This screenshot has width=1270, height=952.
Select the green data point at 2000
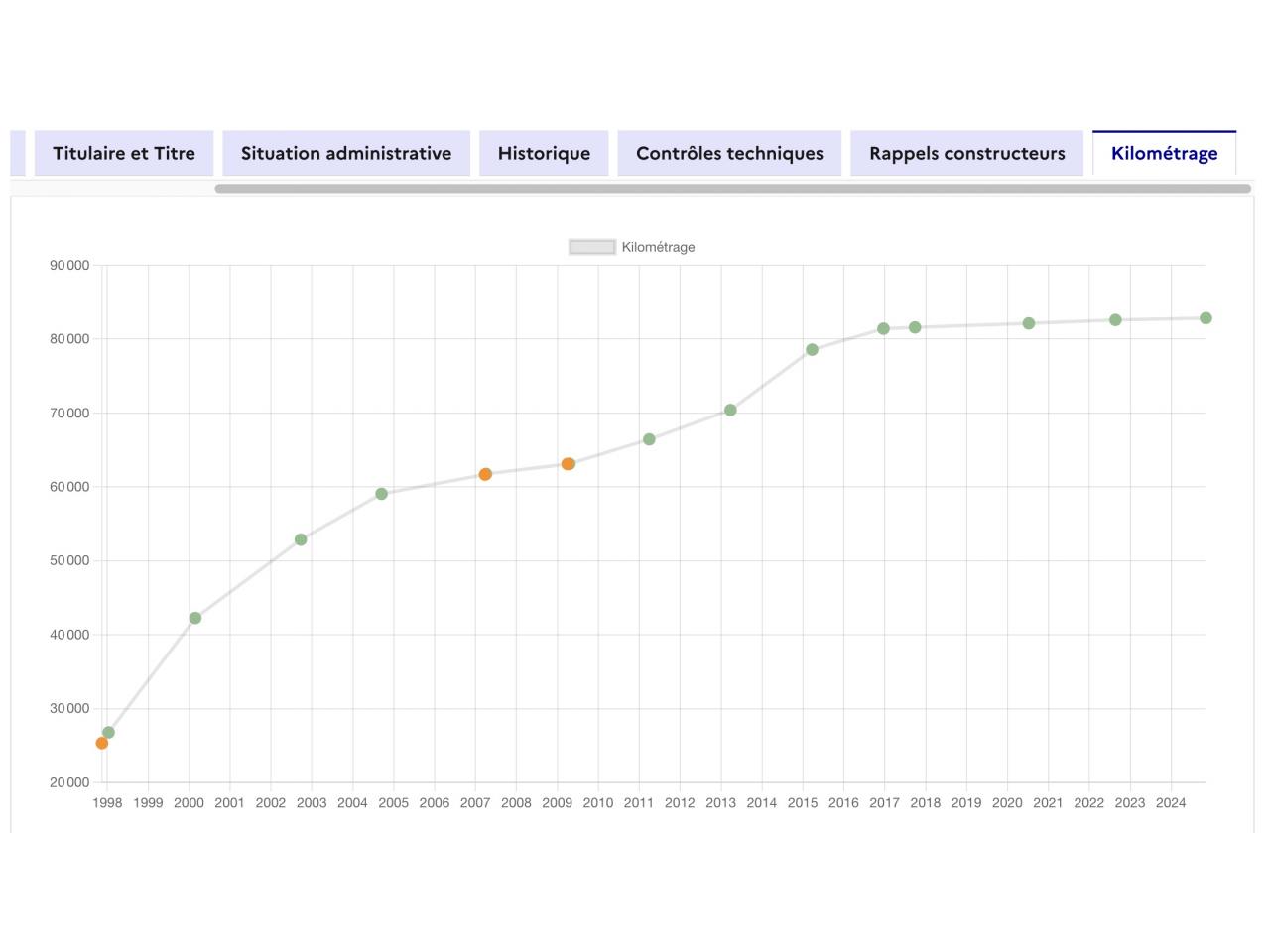click(x=195, y=618)
